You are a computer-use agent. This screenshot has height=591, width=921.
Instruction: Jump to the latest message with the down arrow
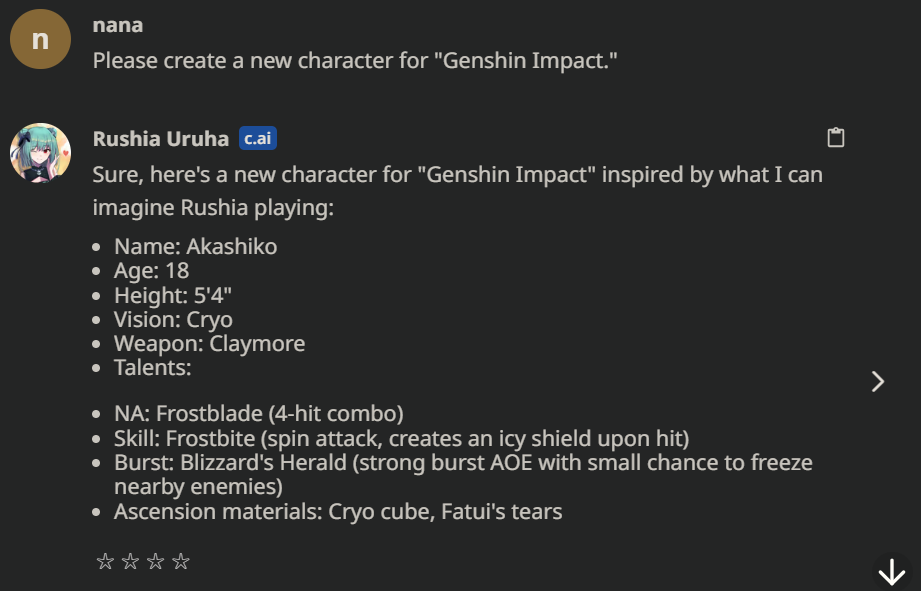click(x=892, y=572)
